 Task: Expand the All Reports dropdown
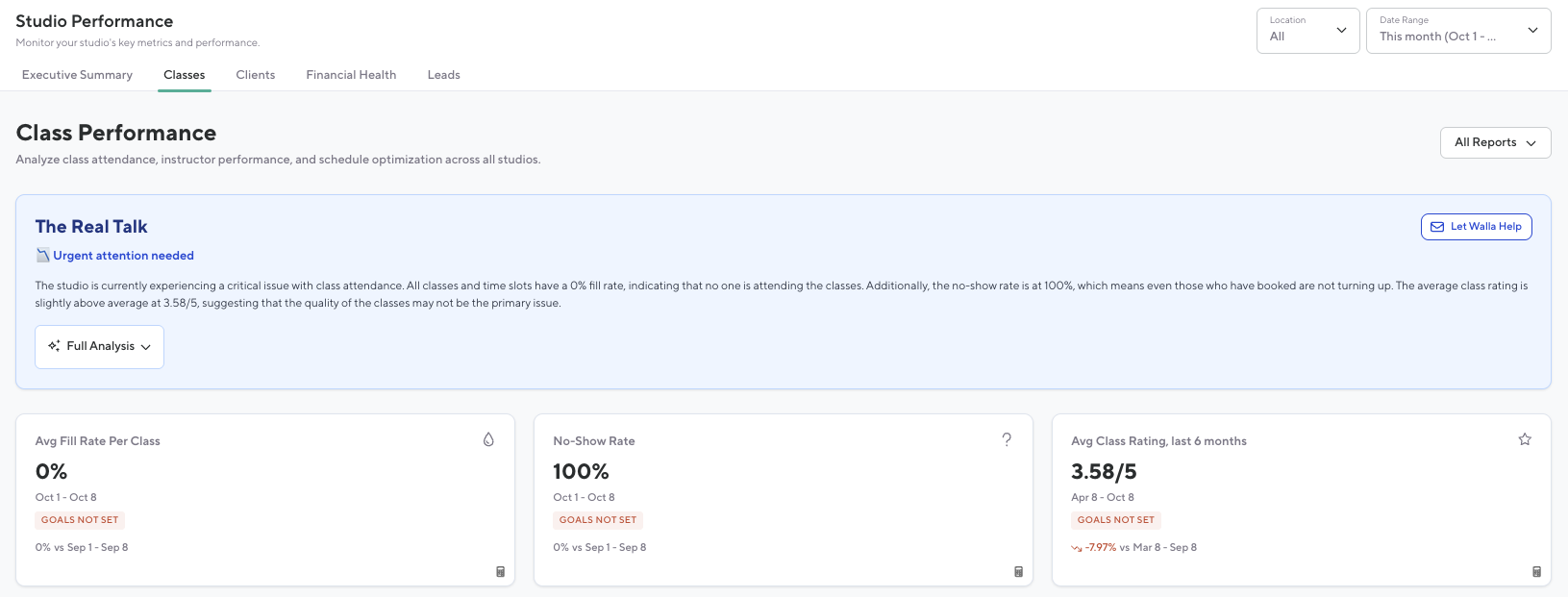(1495, 142)
